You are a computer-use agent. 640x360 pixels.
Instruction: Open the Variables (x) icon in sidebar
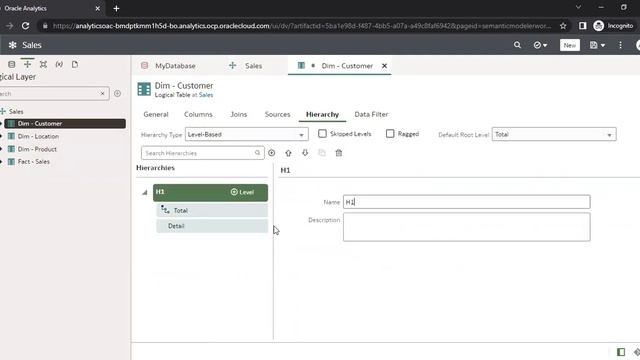59,64
